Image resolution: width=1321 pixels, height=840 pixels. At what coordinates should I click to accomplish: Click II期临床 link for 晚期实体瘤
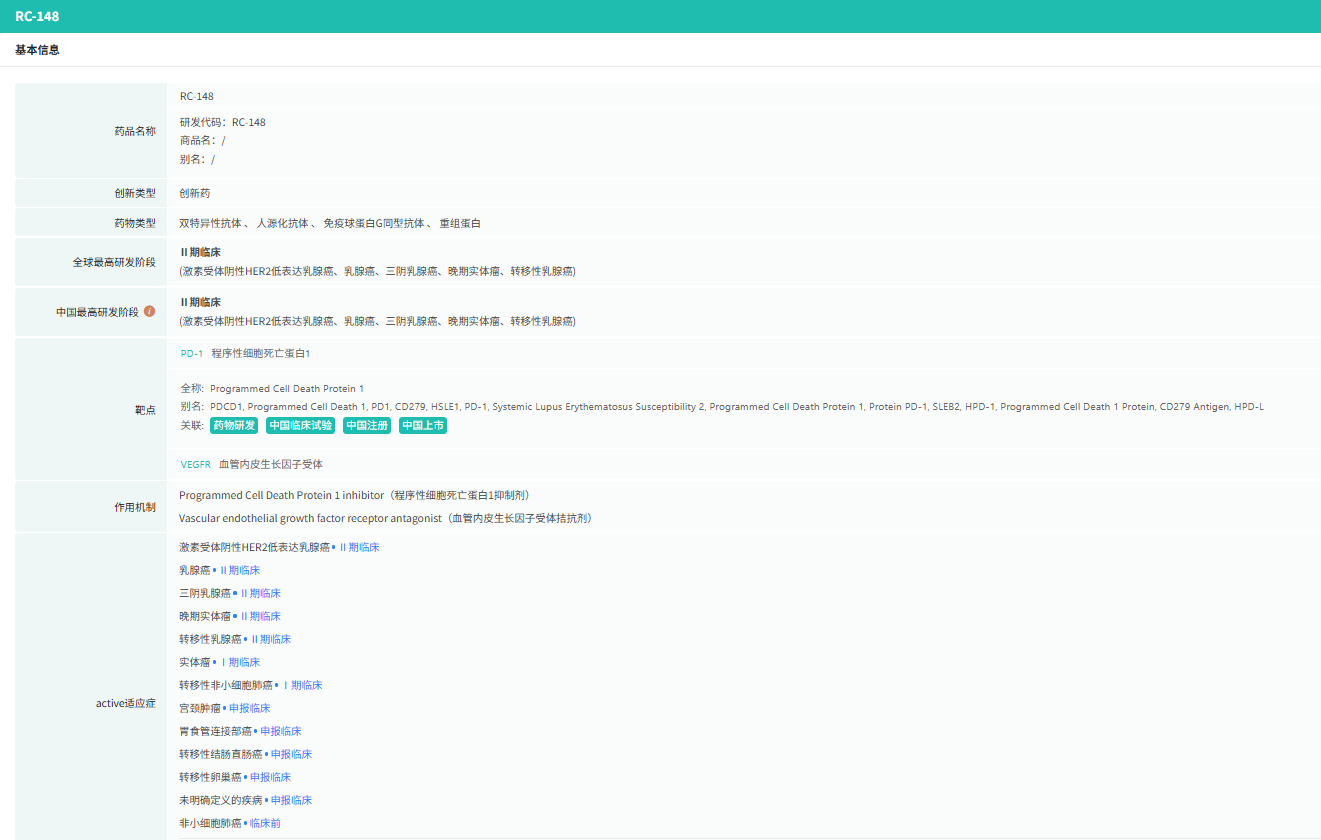click(260, 617)
